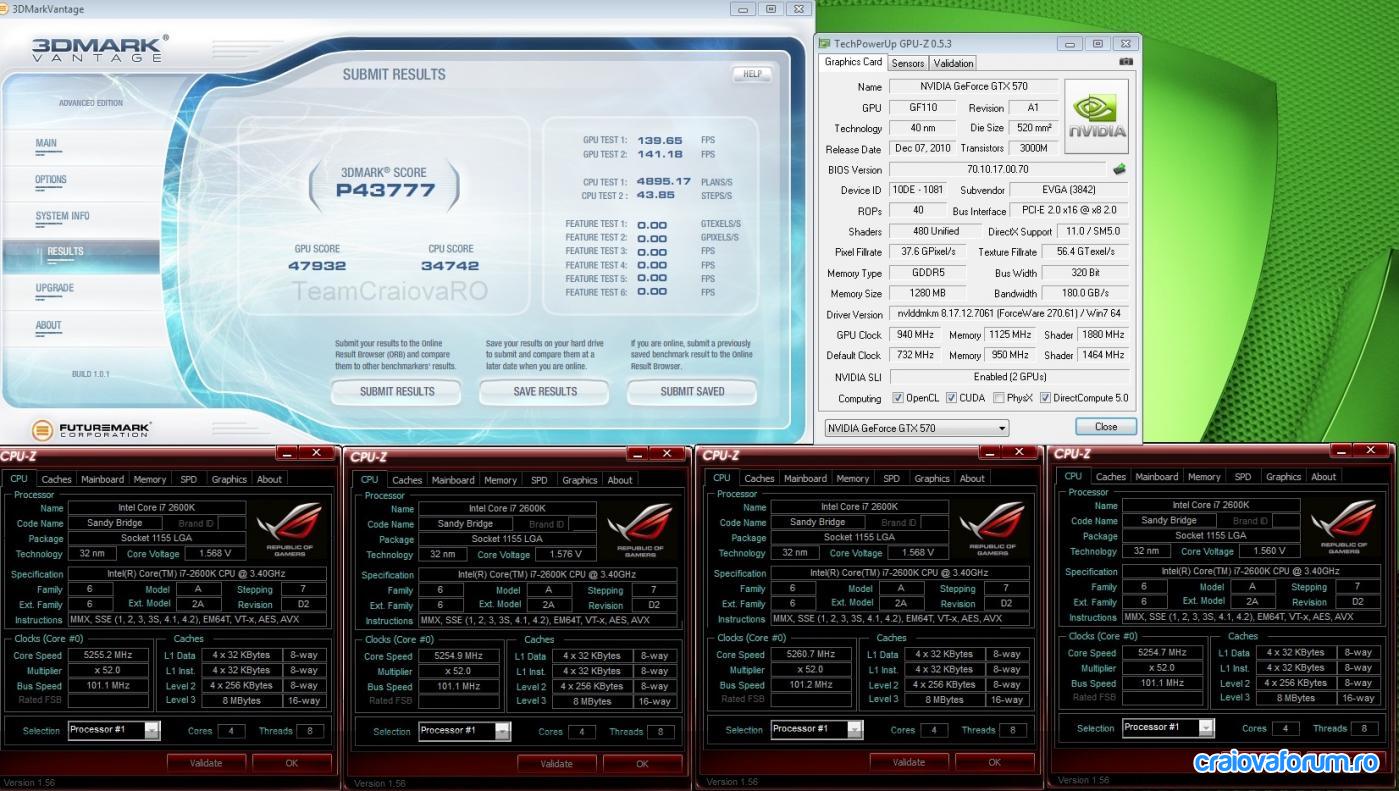The image size is (1399, 791).
Task: Click ROG logo in CPU-Z showing 5255.2 MHz
Action: [289, 528]
